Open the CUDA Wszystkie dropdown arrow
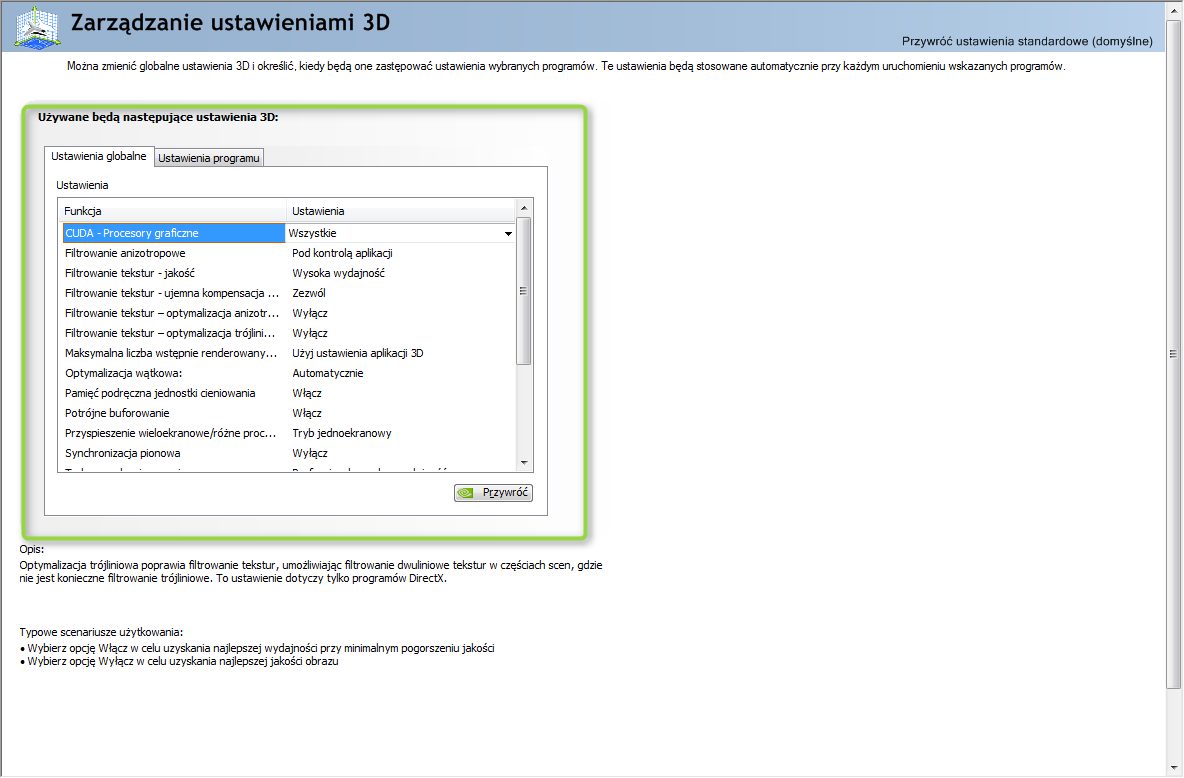The height and width of the screenshot is (778, 1184). pos(508,233)
